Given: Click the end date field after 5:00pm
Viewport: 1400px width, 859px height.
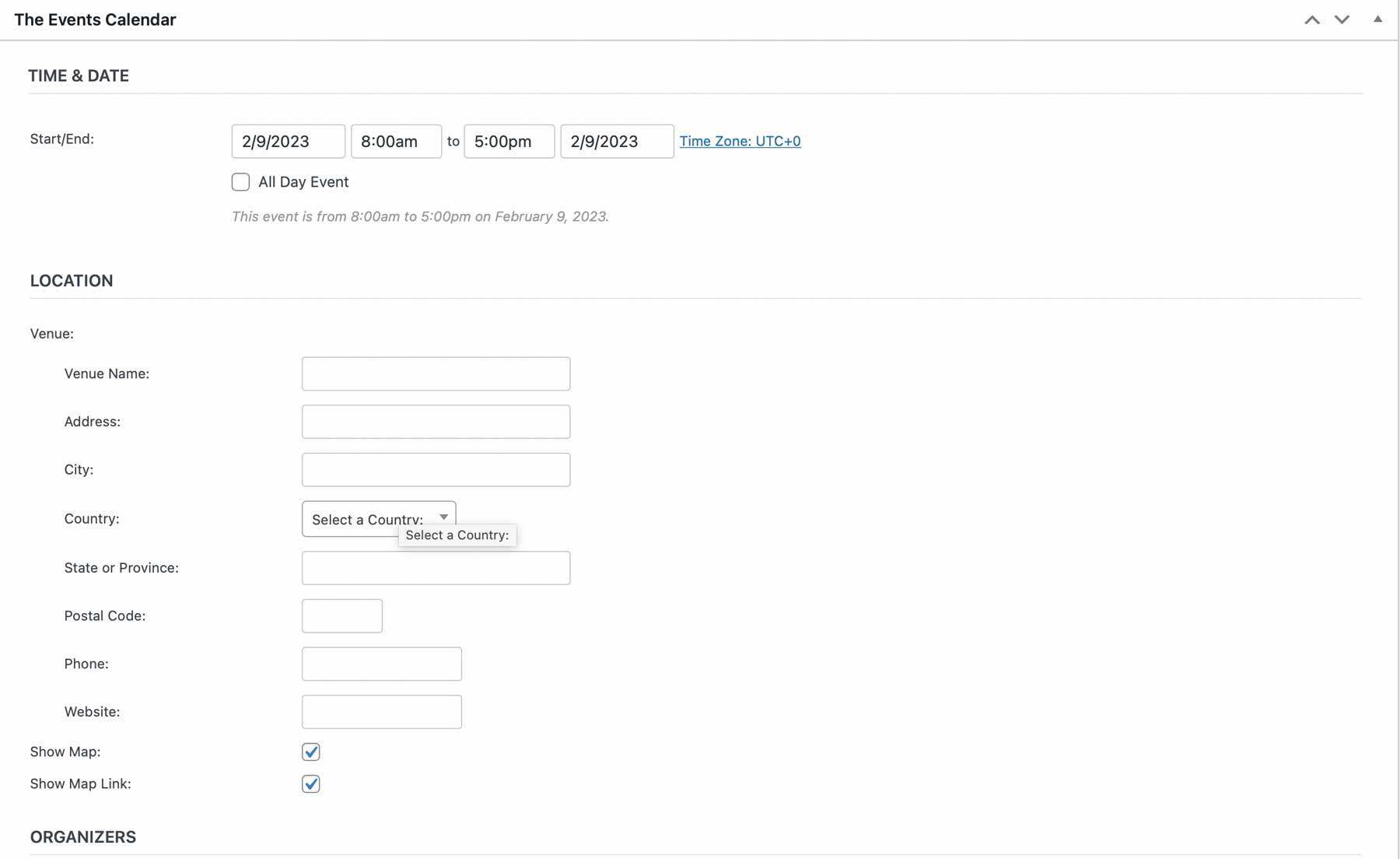Looking at the screenshot, I should [616, 141].
